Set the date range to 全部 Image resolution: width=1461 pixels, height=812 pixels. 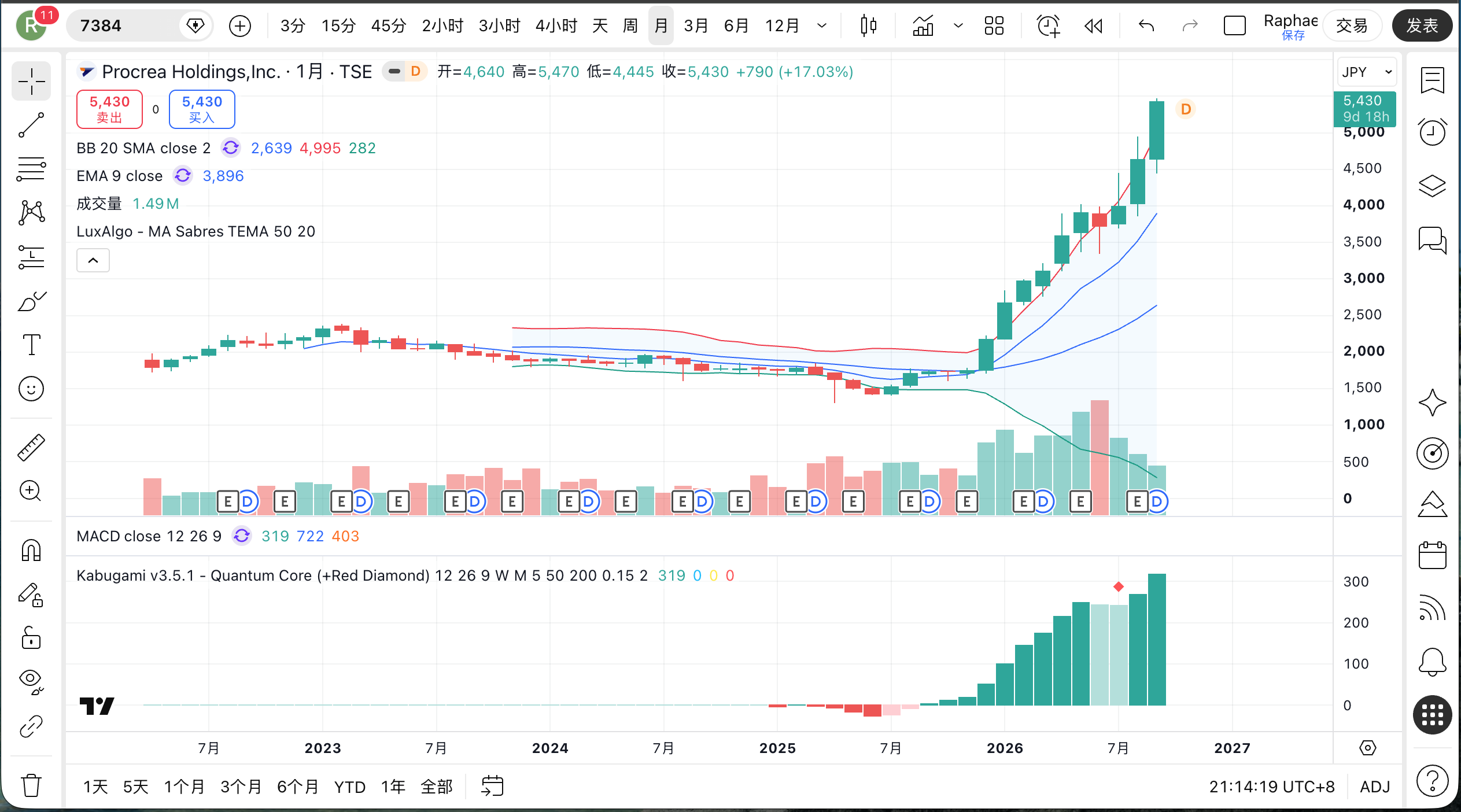point(437,787)
